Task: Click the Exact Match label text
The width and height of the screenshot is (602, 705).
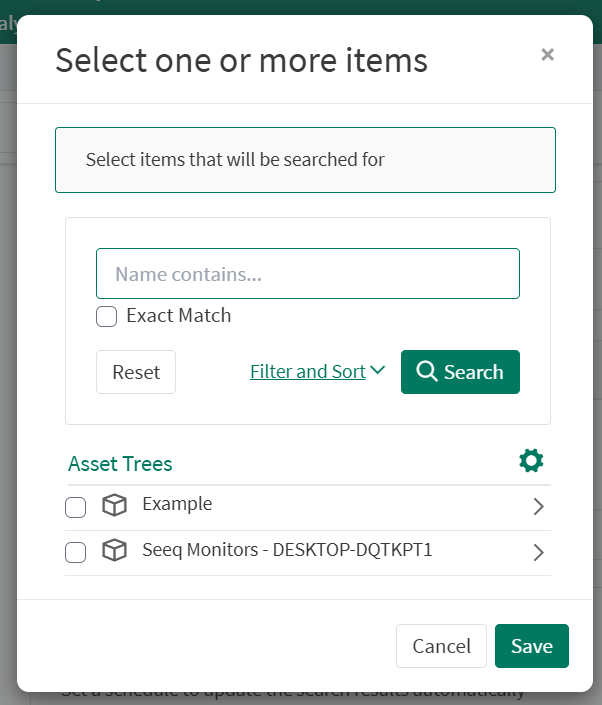Action: pyautogui.click(x=178, y=315)
